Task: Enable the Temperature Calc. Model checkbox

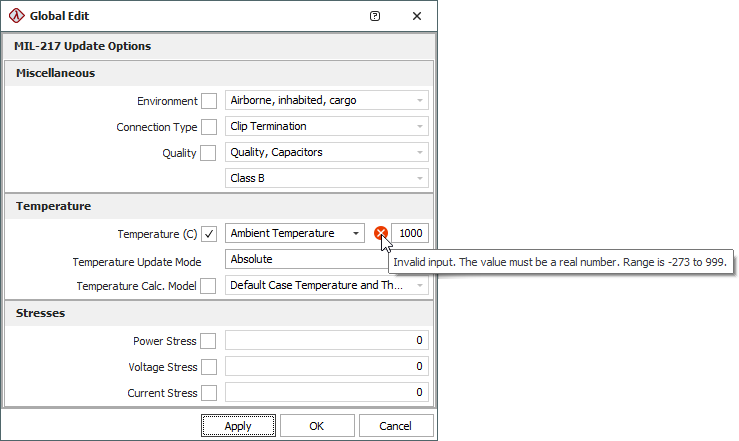Action: pyautogui.click(x=208, y=286)
